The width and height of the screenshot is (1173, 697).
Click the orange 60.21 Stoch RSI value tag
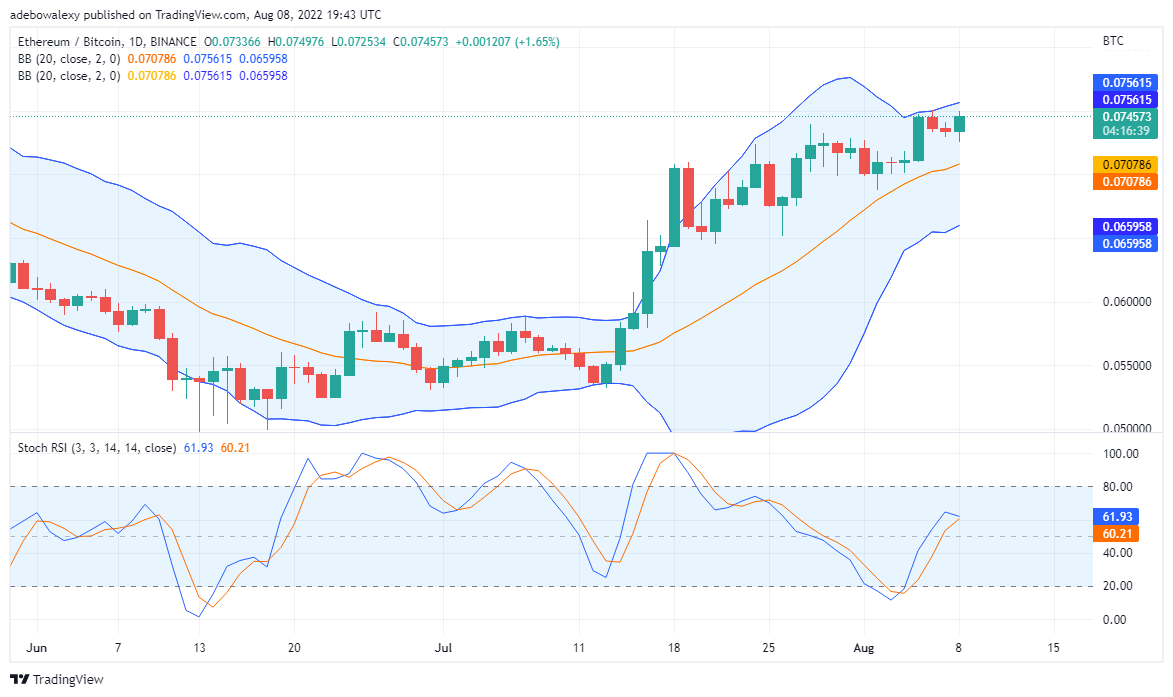pyautogui.click(x=1116, y=534)
